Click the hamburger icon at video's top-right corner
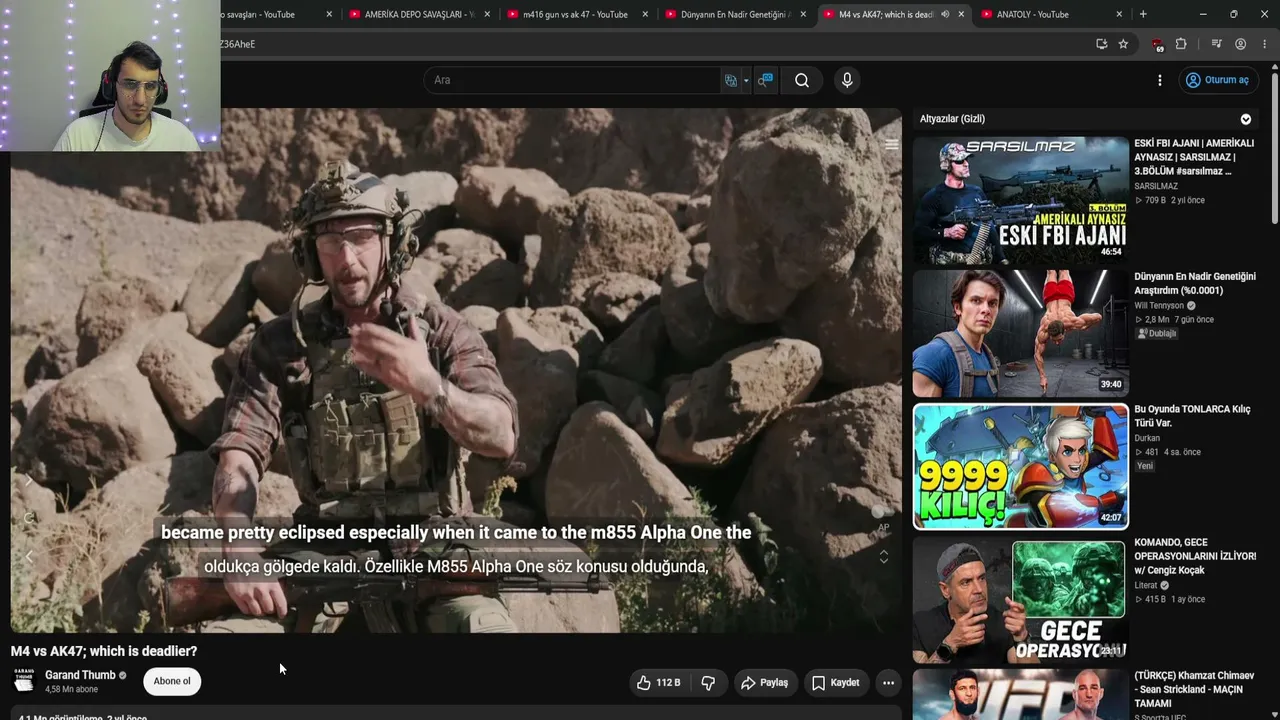 pyautogui.click(x=891, y=144)
